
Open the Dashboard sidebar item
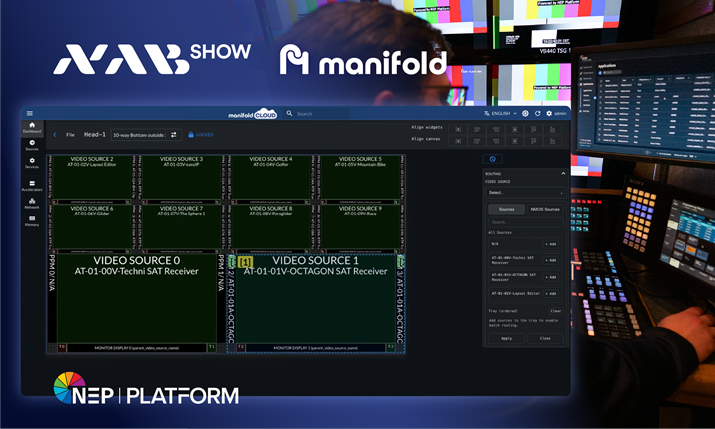coord(32,128)
